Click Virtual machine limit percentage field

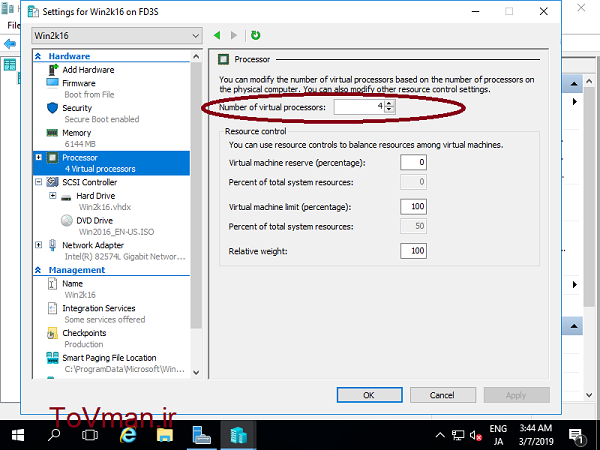tap(413, 207)
